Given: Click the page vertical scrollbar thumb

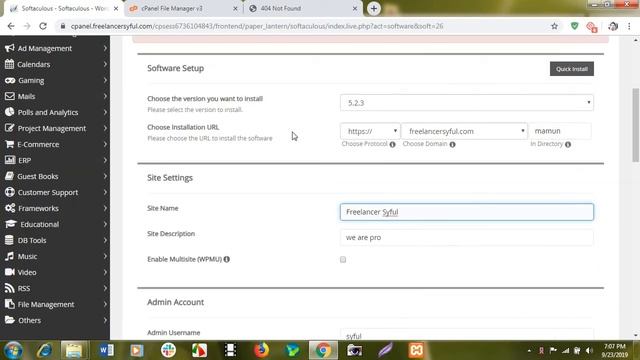Looking at the screenshot, I should [636, 125].
